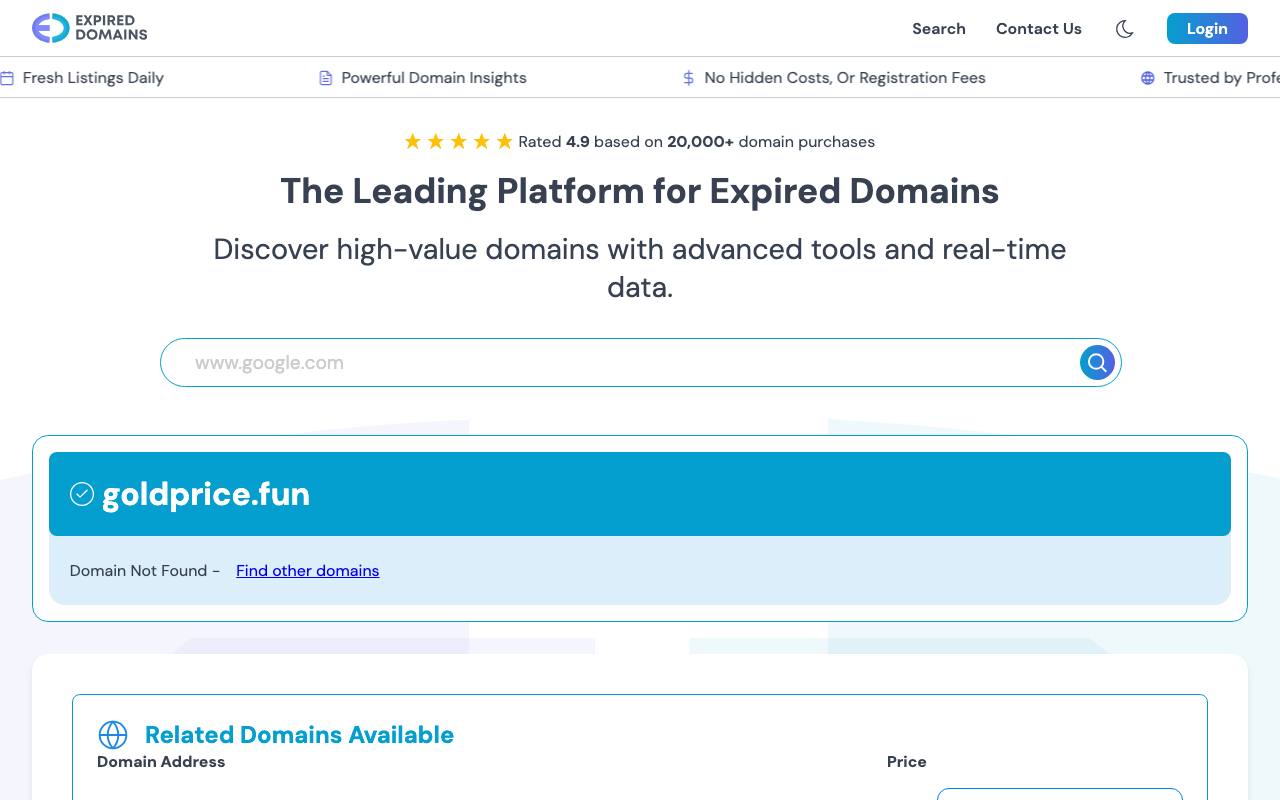Click the Rated 4.9 rating text
1280x800 pixels.
click(x=696, y=142)
